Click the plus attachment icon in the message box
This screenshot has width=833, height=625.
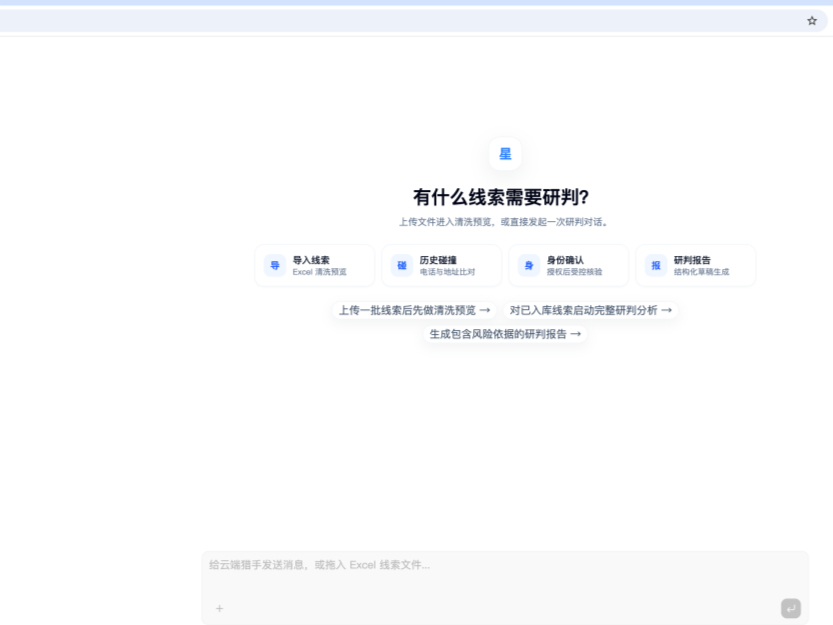pos(219,608)
